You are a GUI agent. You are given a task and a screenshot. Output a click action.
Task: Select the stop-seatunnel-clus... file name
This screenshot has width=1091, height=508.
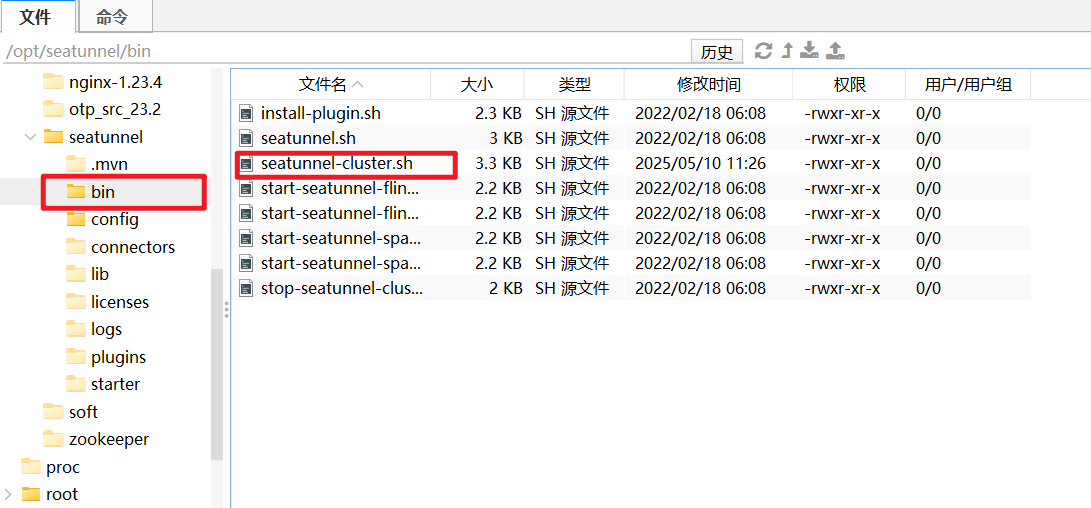tap(342, 288)
